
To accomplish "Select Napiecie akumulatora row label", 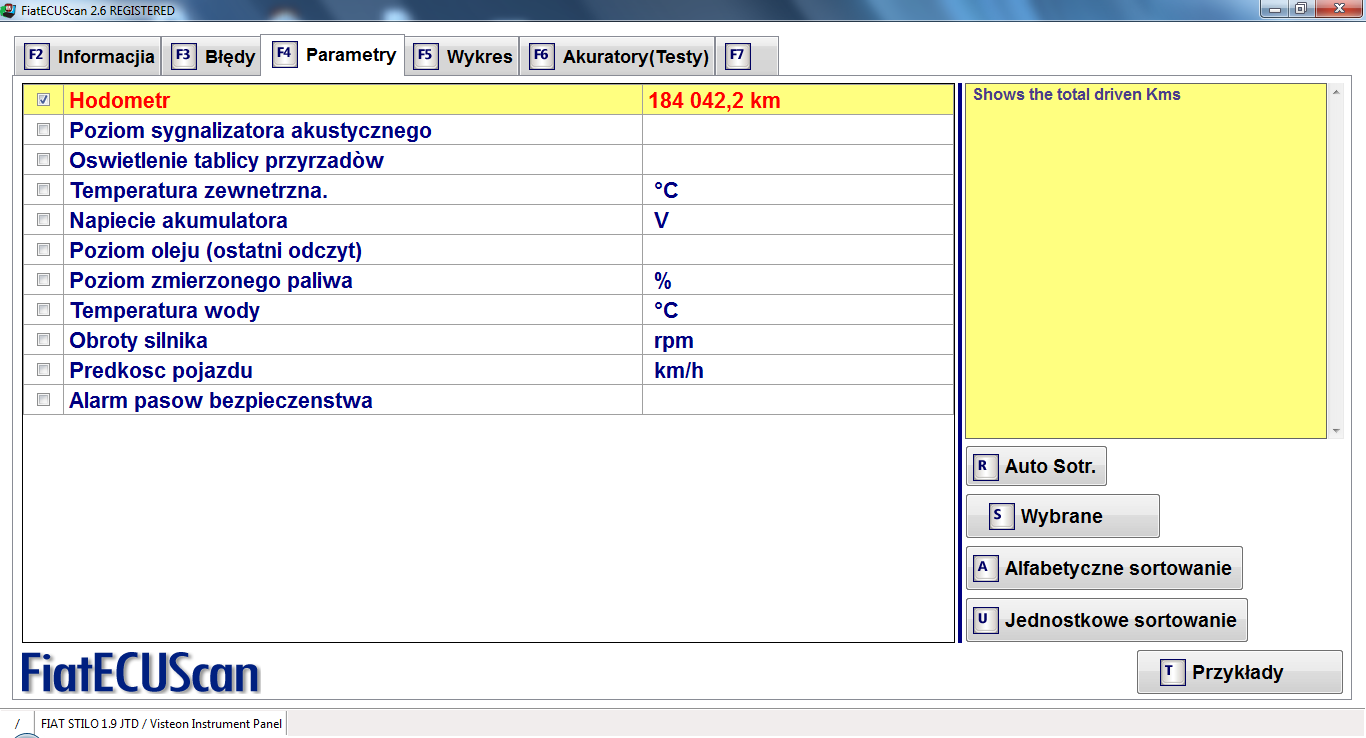I will pos(178,220).
